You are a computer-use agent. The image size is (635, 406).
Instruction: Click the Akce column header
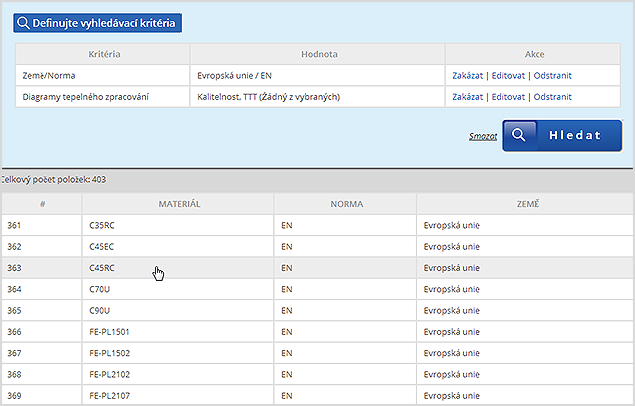[535, 54]
